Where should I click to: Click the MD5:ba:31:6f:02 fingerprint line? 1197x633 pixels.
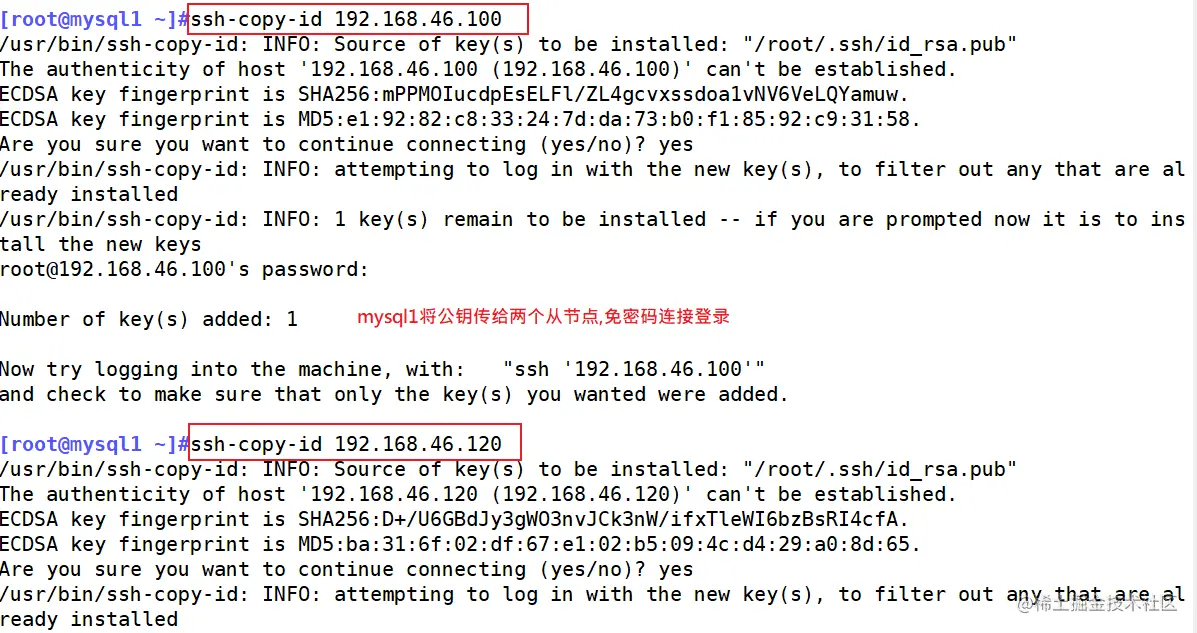pyautogui.click(x=460, y=544)
